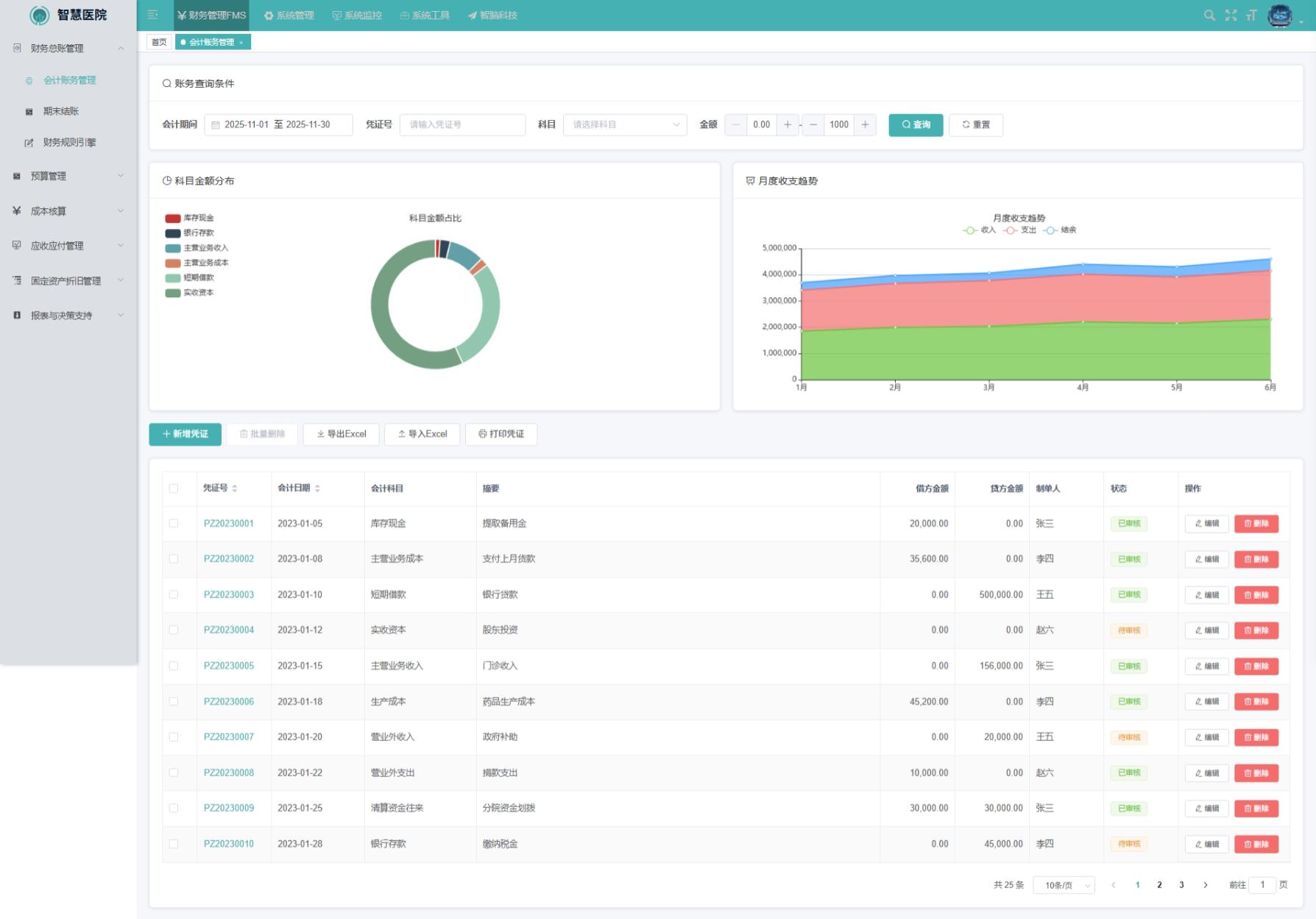The height and width of the screenshot is (919, 1316).
Task: Click the calendar icon in 会计期间 field
Action: point(216,125)
